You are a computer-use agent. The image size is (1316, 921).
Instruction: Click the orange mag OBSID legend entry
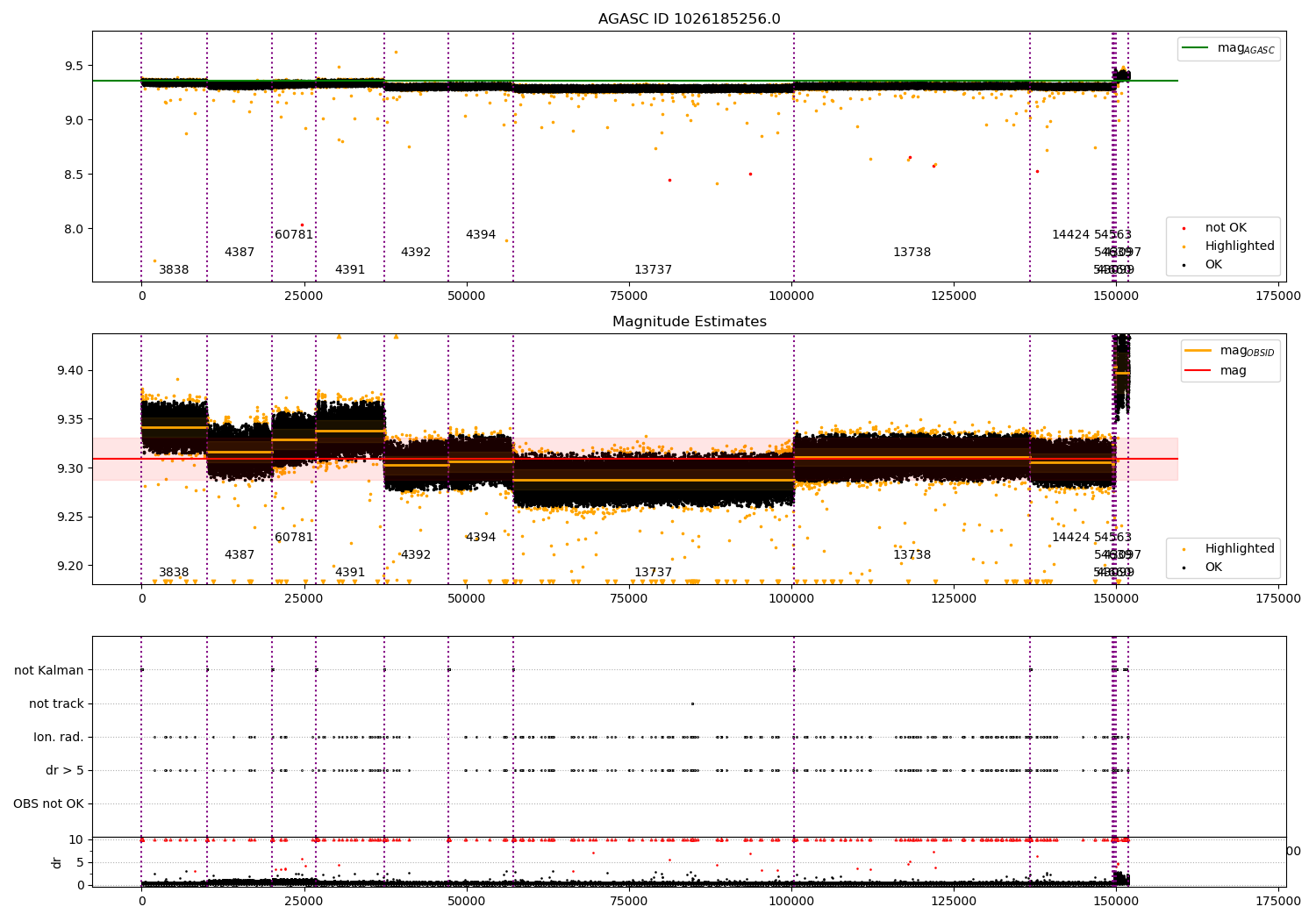click(x=1228, y=351)
